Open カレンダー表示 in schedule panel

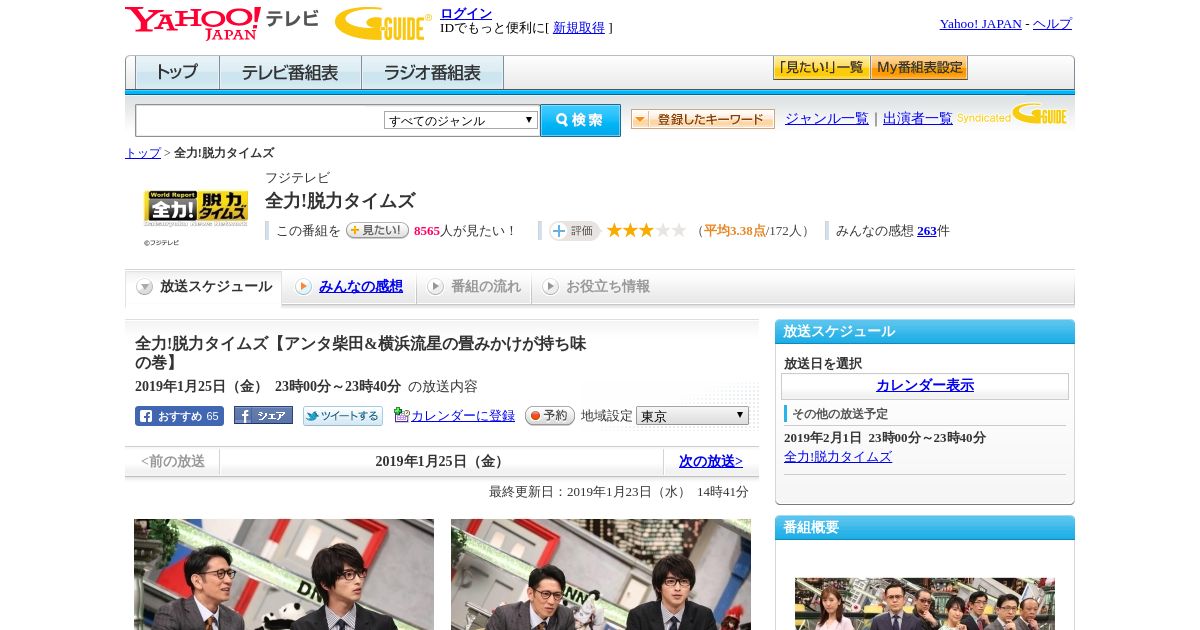point(925,386)
